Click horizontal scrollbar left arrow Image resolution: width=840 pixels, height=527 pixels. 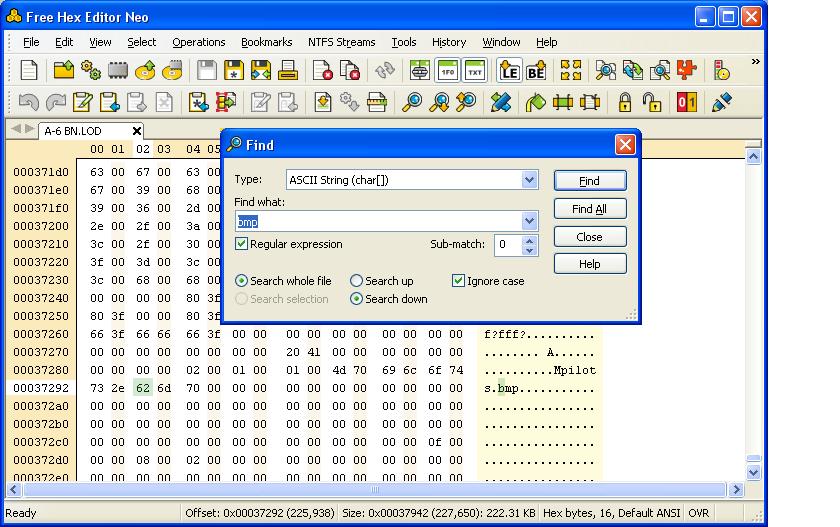pyautogui.click(x=13, y=490)
